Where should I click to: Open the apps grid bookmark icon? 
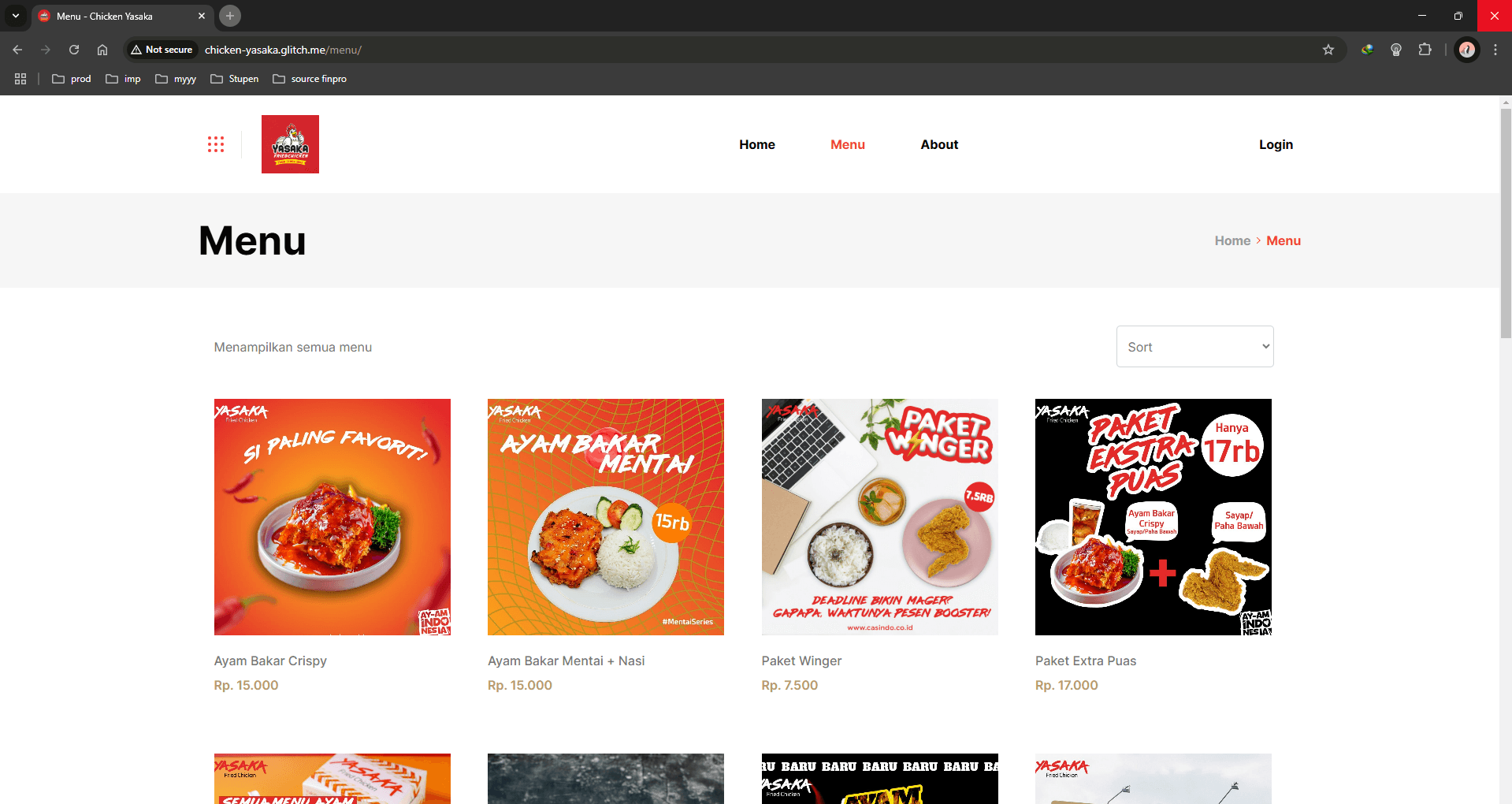pyautogui.click(x=20, y=79)
